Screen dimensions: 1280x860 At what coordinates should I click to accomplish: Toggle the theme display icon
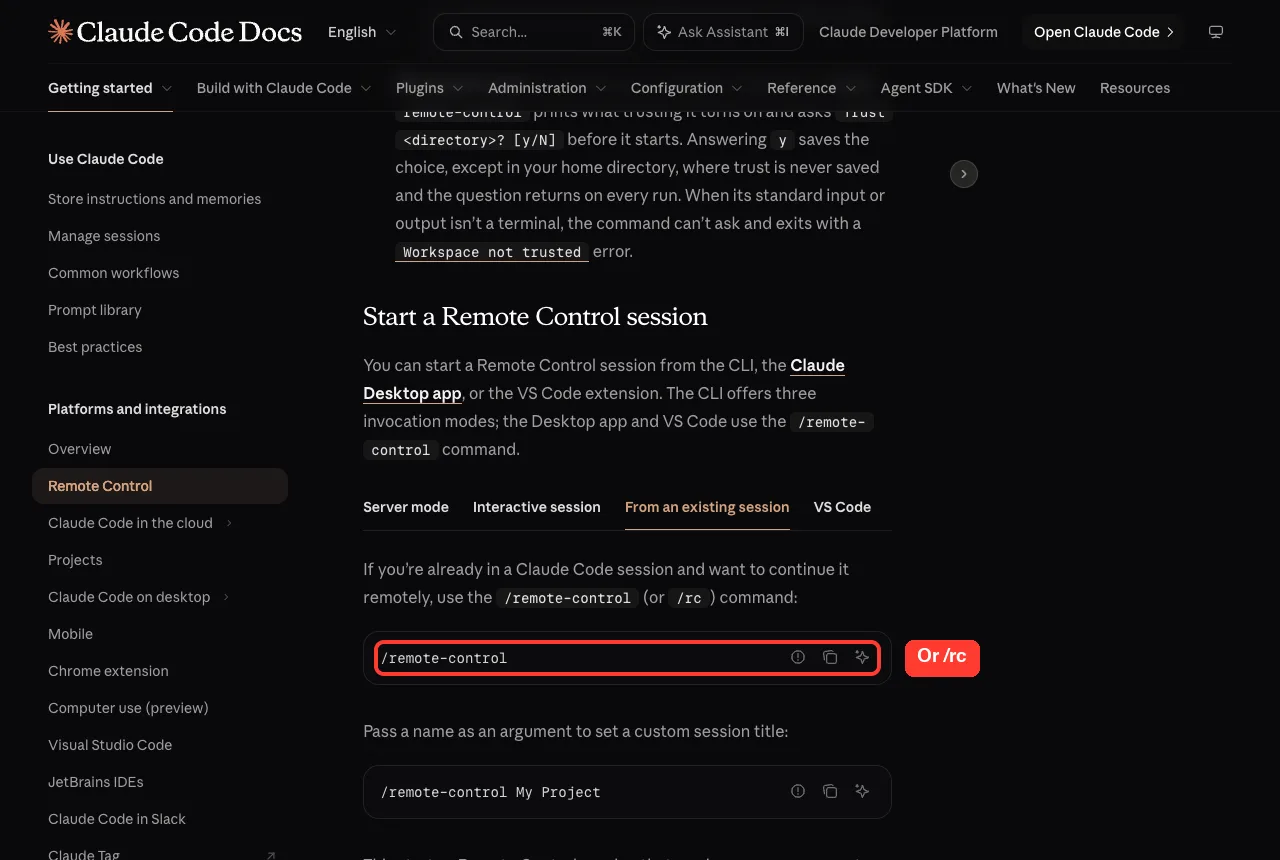point(1216,32)
